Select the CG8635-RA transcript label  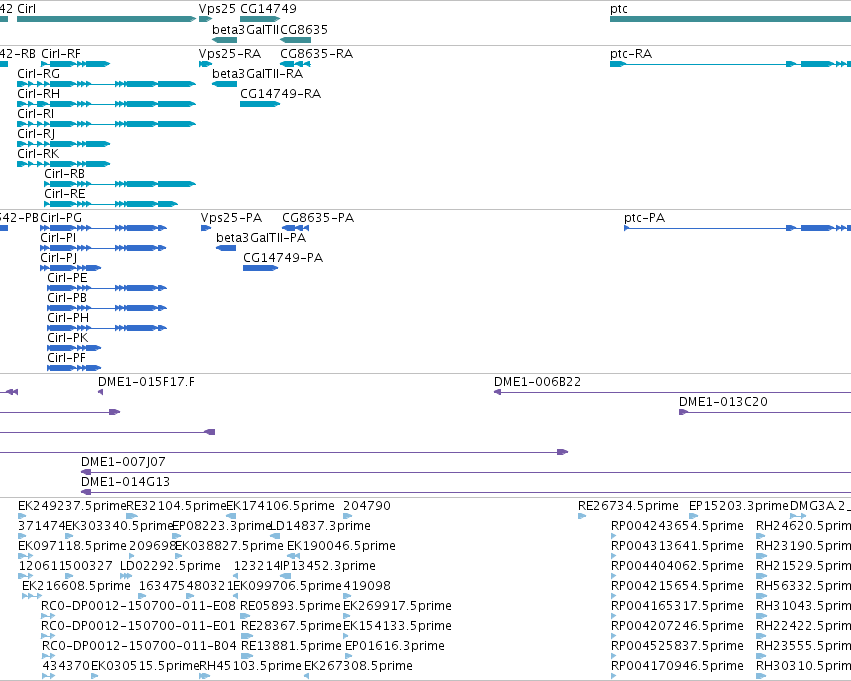[316, 54]
